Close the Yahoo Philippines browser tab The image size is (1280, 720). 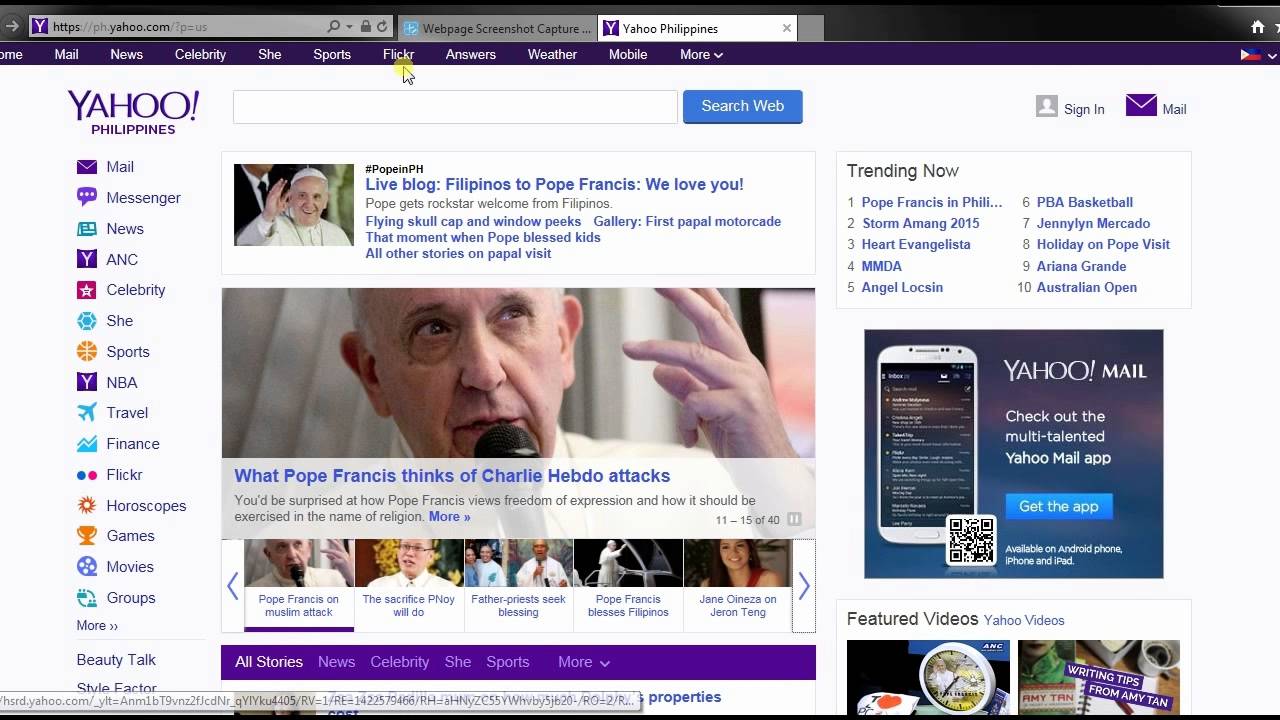(x=787, y=28)
